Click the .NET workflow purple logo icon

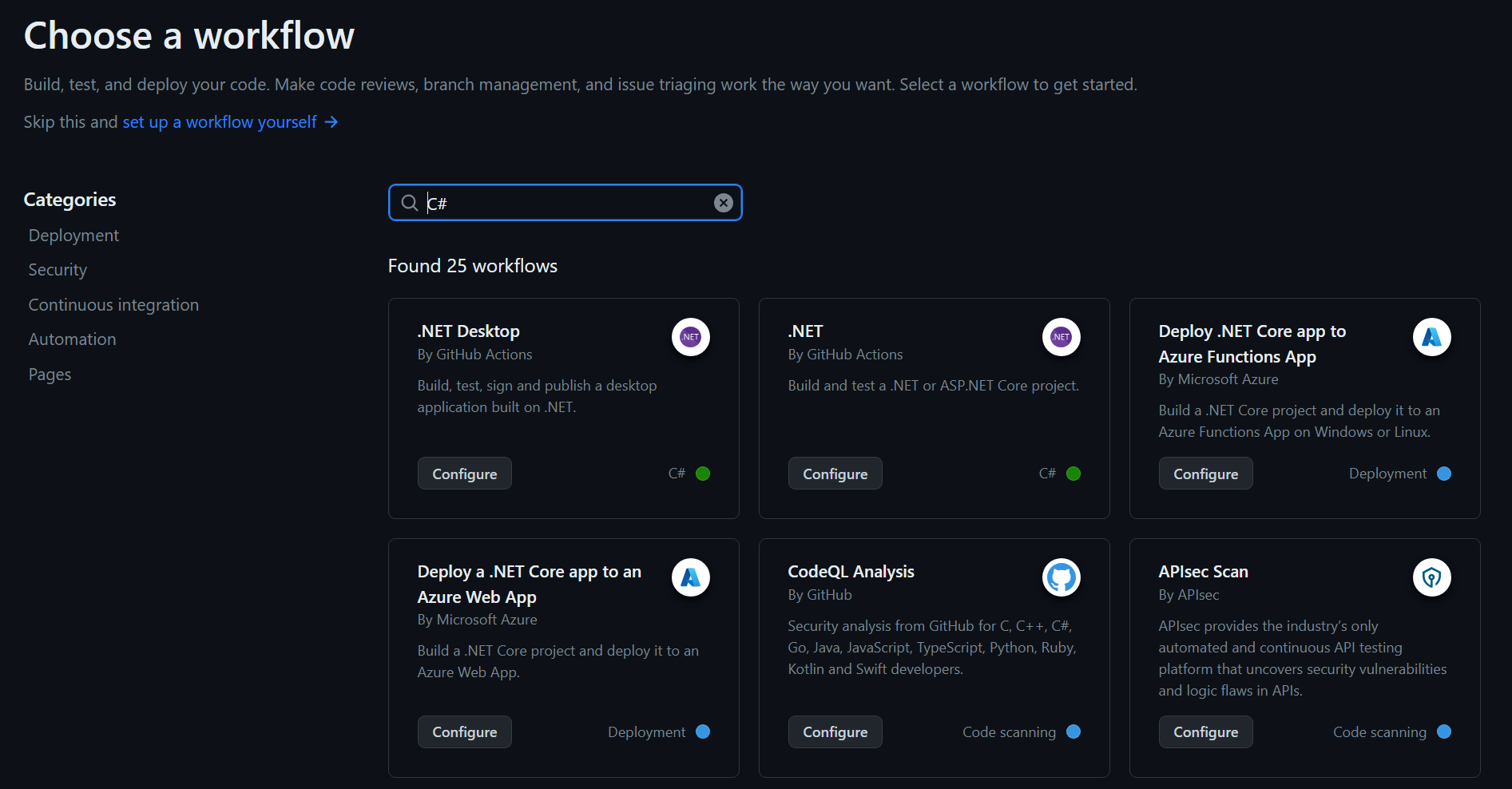(x=1062, y=337)
